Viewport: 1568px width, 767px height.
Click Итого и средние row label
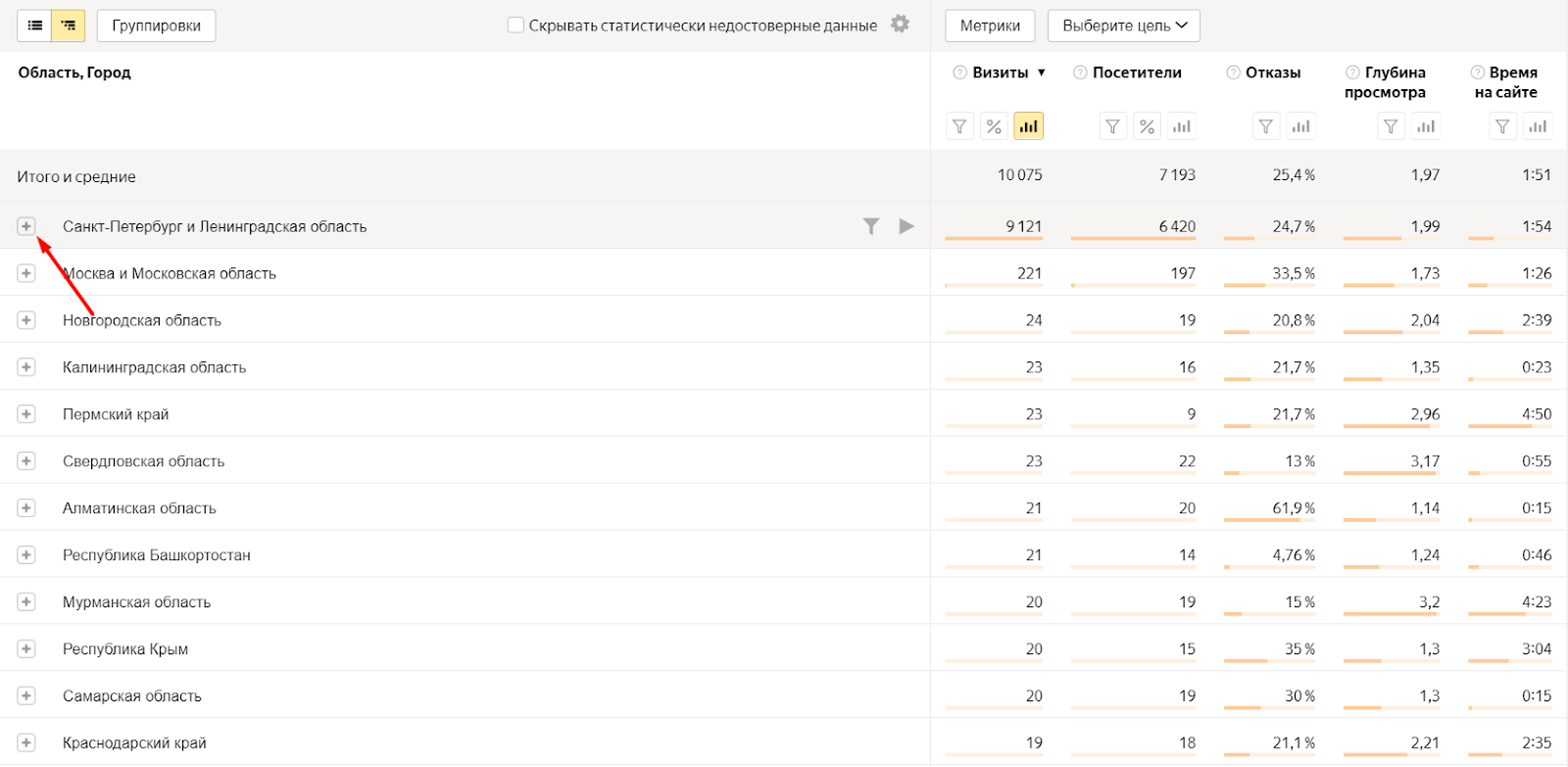[x=76, y=177]
